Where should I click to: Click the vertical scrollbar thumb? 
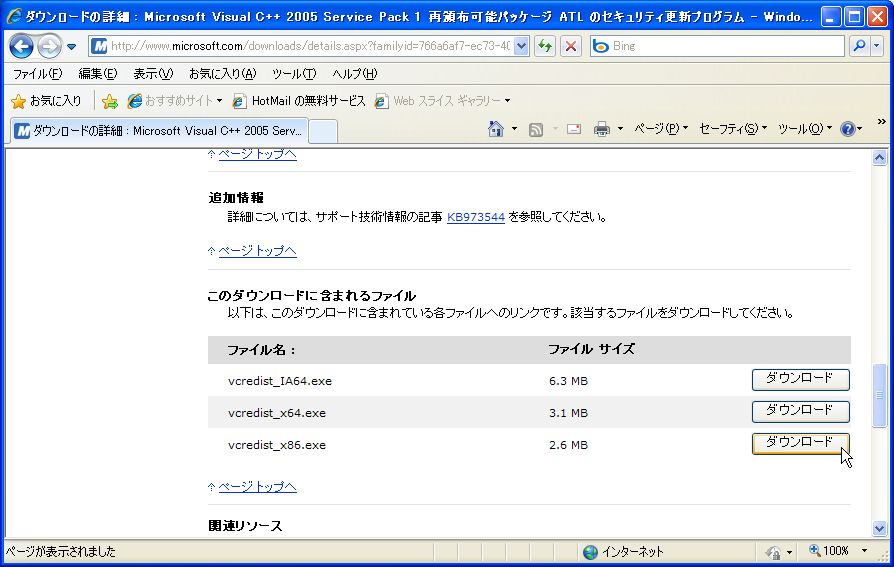coord(879,395)
